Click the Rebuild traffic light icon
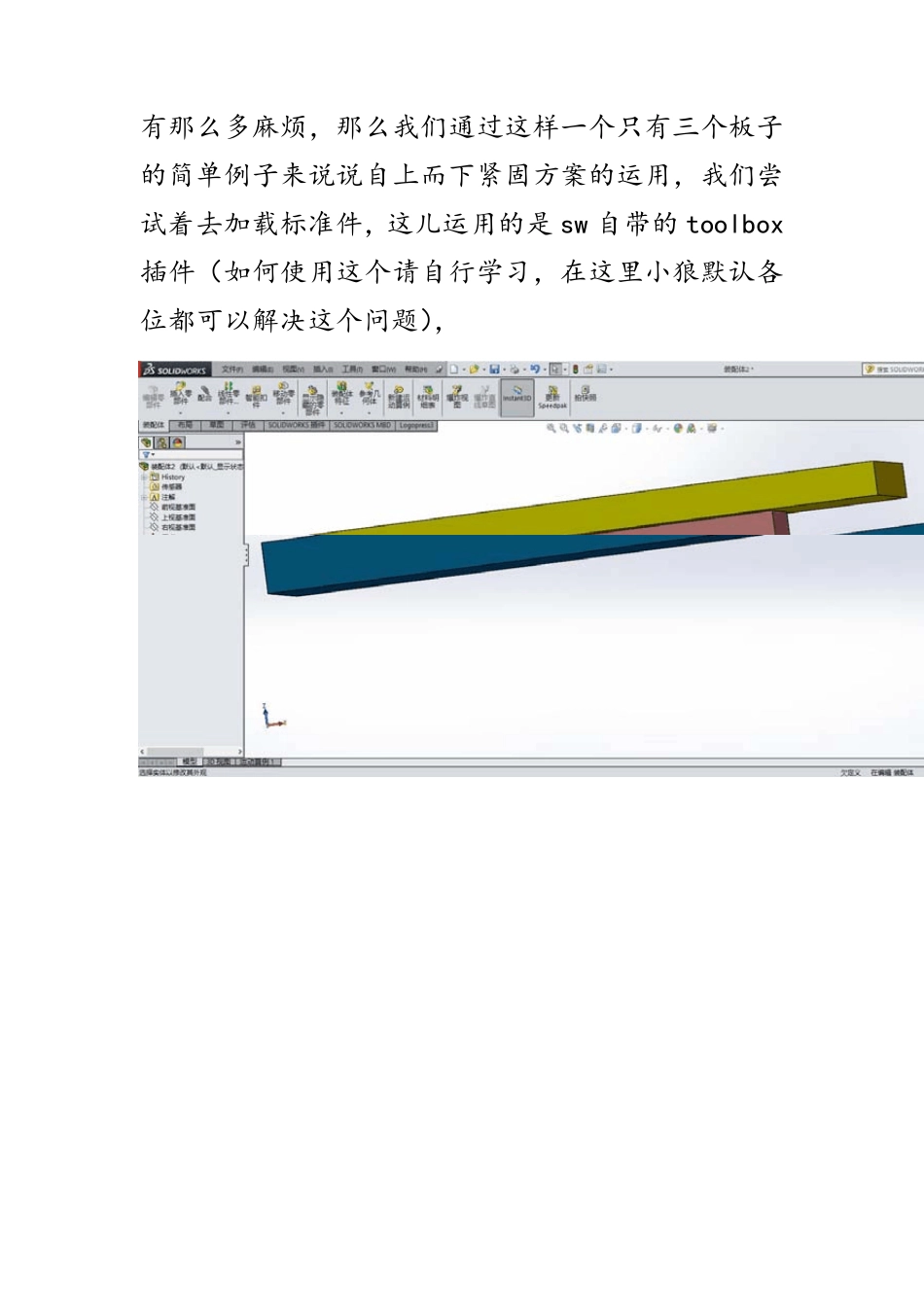 [x=575, y=370]
